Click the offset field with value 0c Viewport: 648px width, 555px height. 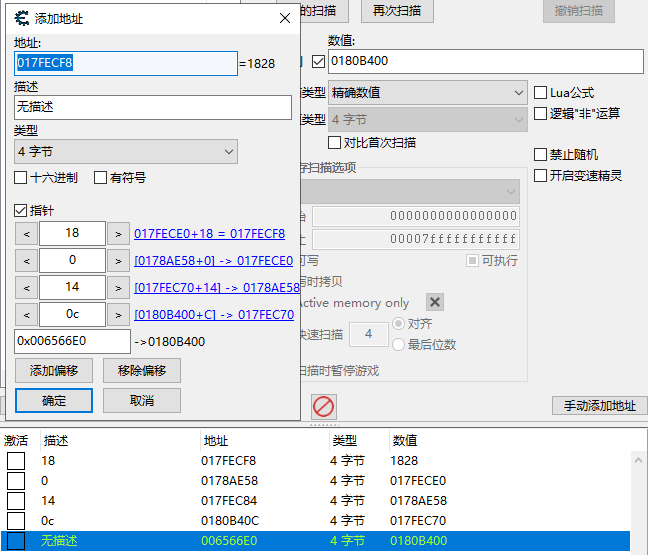coord(72,314)
